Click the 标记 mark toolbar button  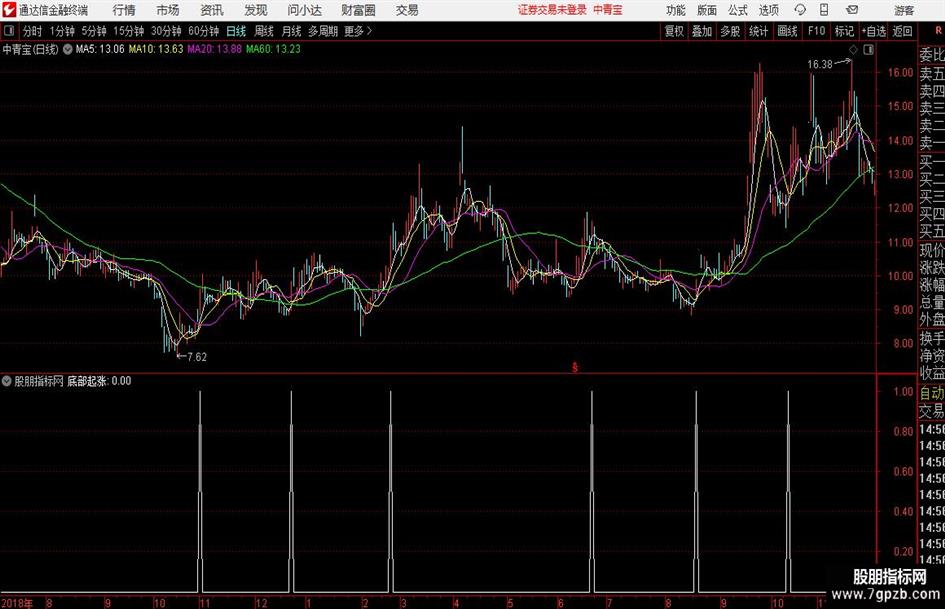click(844, 31)
